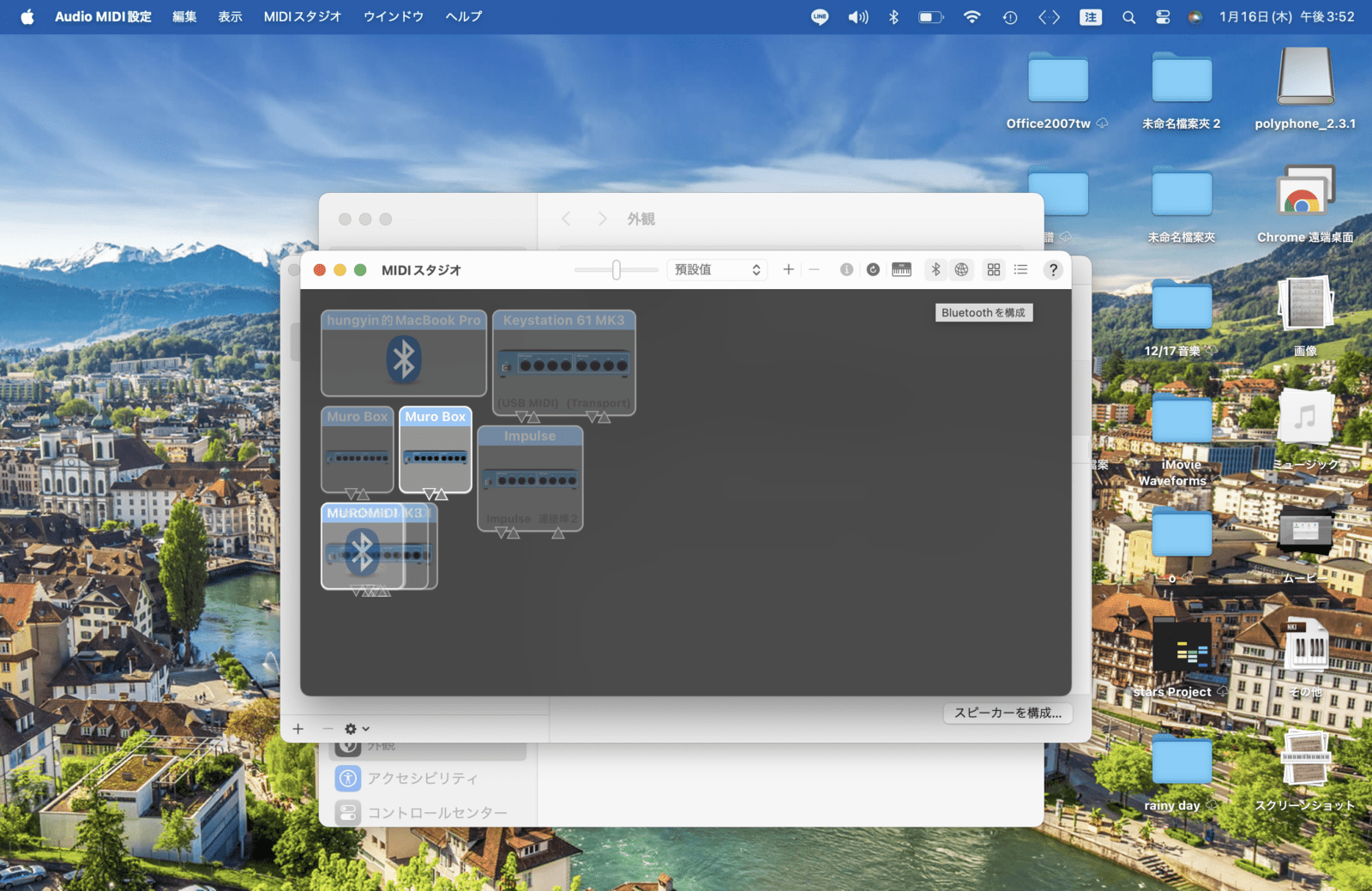Open Bluetooth configuration from toolbar icon

pyautogui.click(x=936, y=269)
